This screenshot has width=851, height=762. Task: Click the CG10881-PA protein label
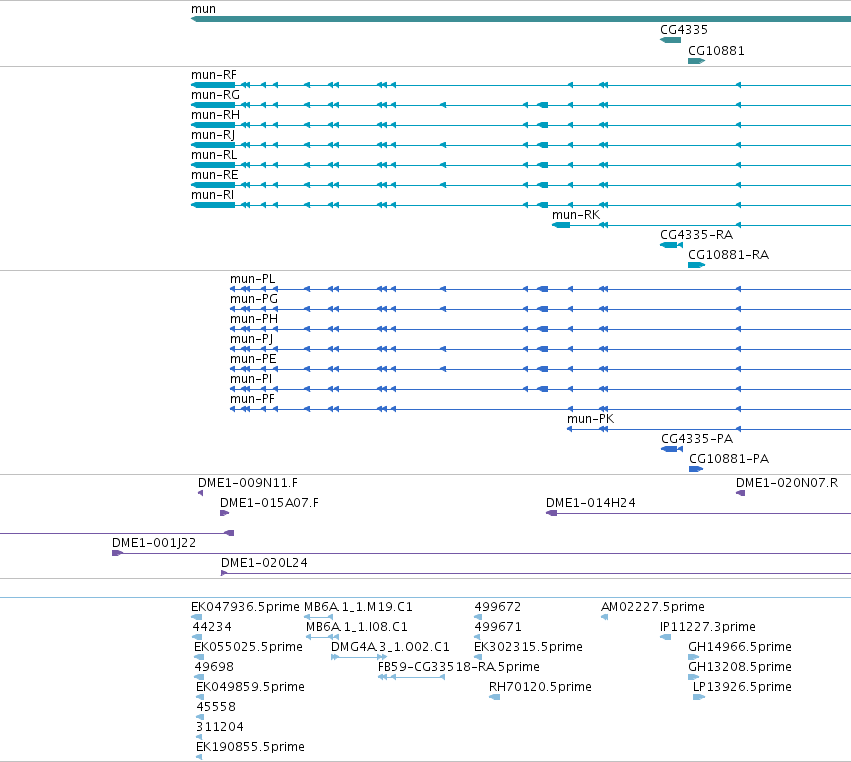tap(729, 459)
